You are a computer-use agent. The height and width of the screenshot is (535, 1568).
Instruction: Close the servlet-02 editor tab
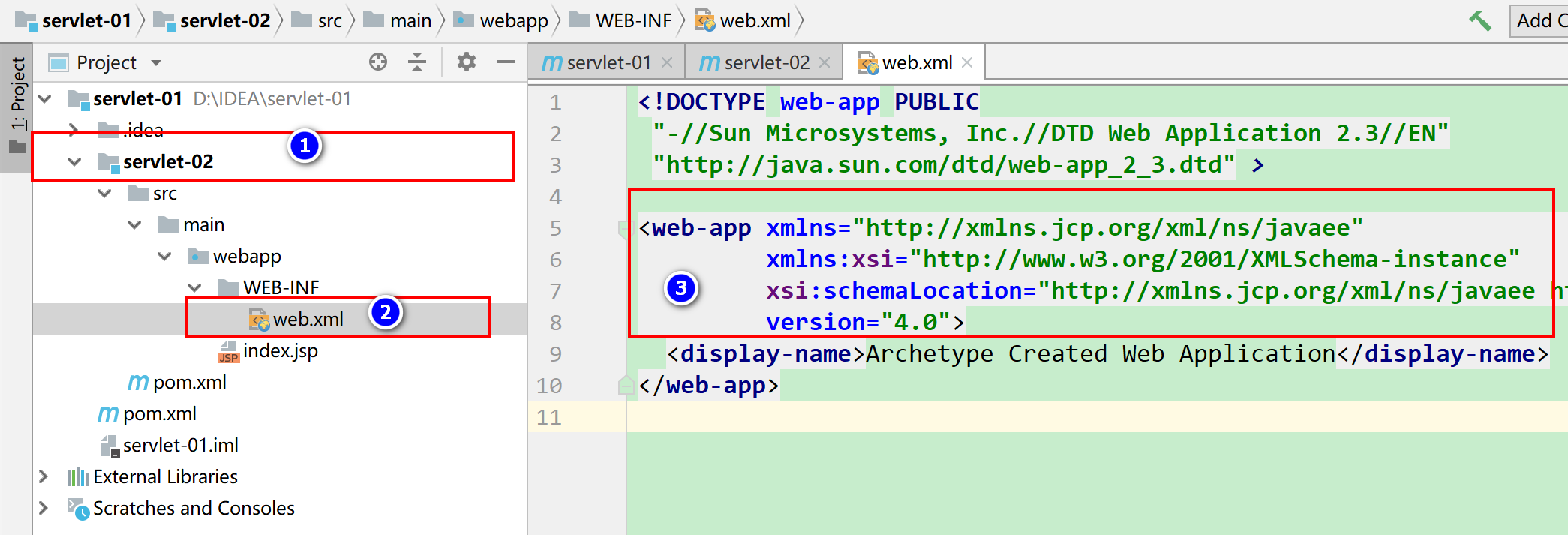825,63
